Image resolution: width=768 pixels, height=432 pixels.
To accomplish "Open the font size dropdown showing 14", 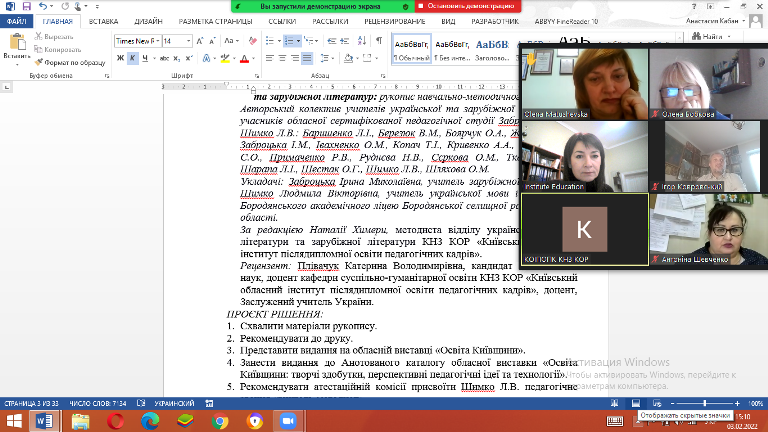I will coord(189,41).
